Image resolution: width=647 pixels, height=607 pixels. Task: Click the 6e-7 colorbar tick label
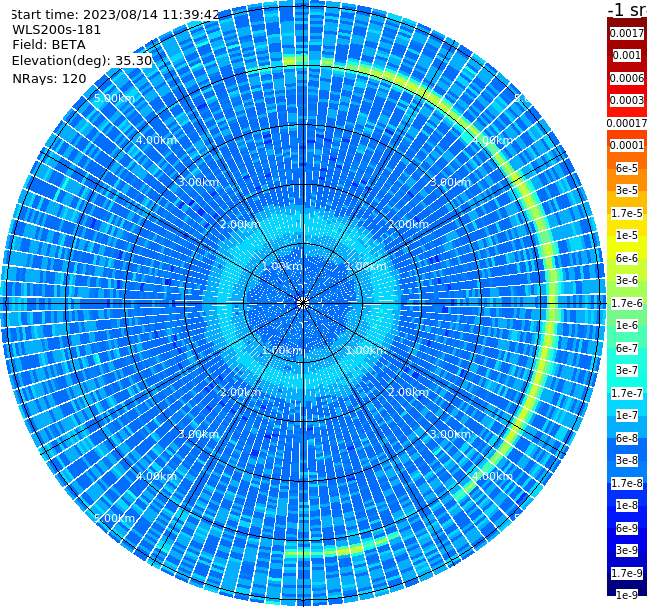click(627, 348)
